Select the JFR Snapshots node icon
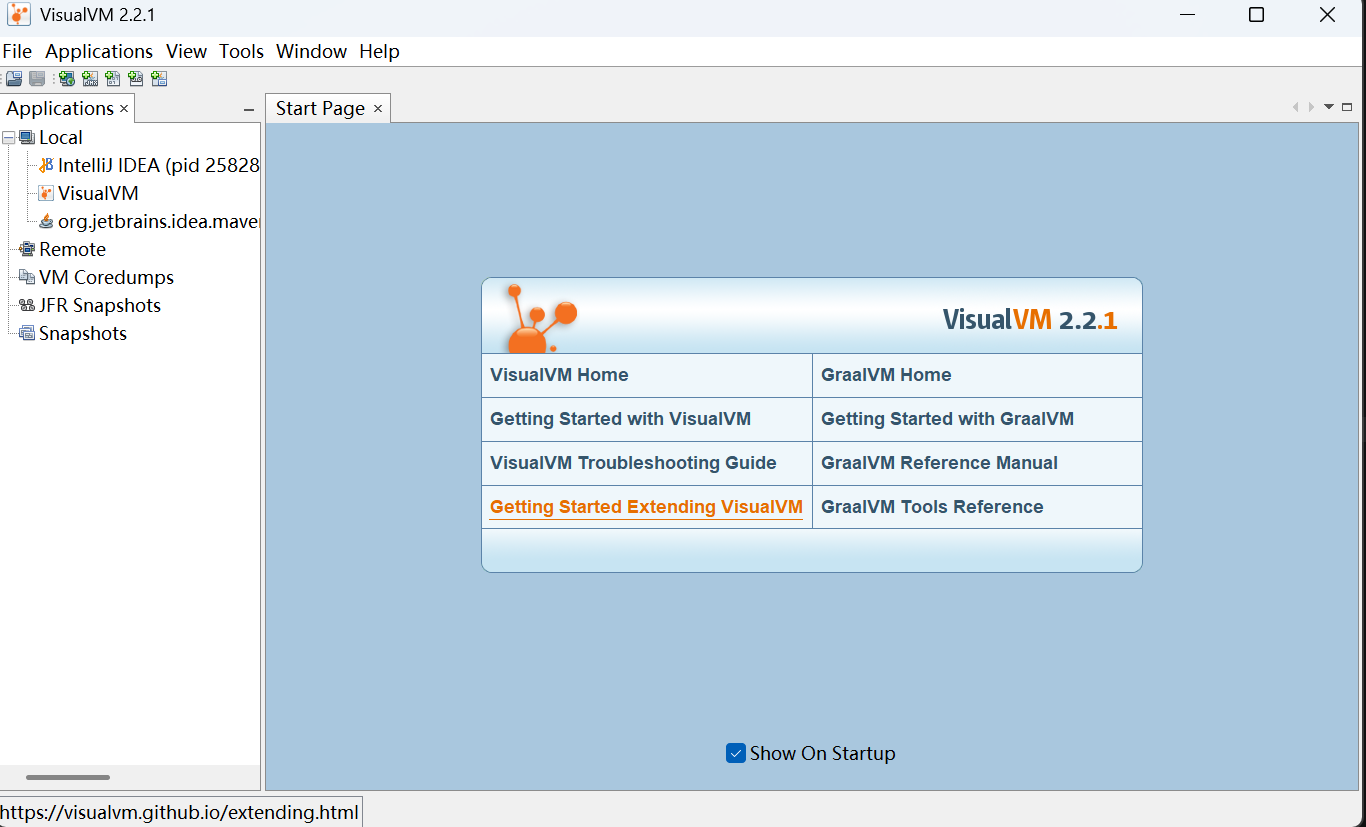1366x827 pixels. [27, 306]
